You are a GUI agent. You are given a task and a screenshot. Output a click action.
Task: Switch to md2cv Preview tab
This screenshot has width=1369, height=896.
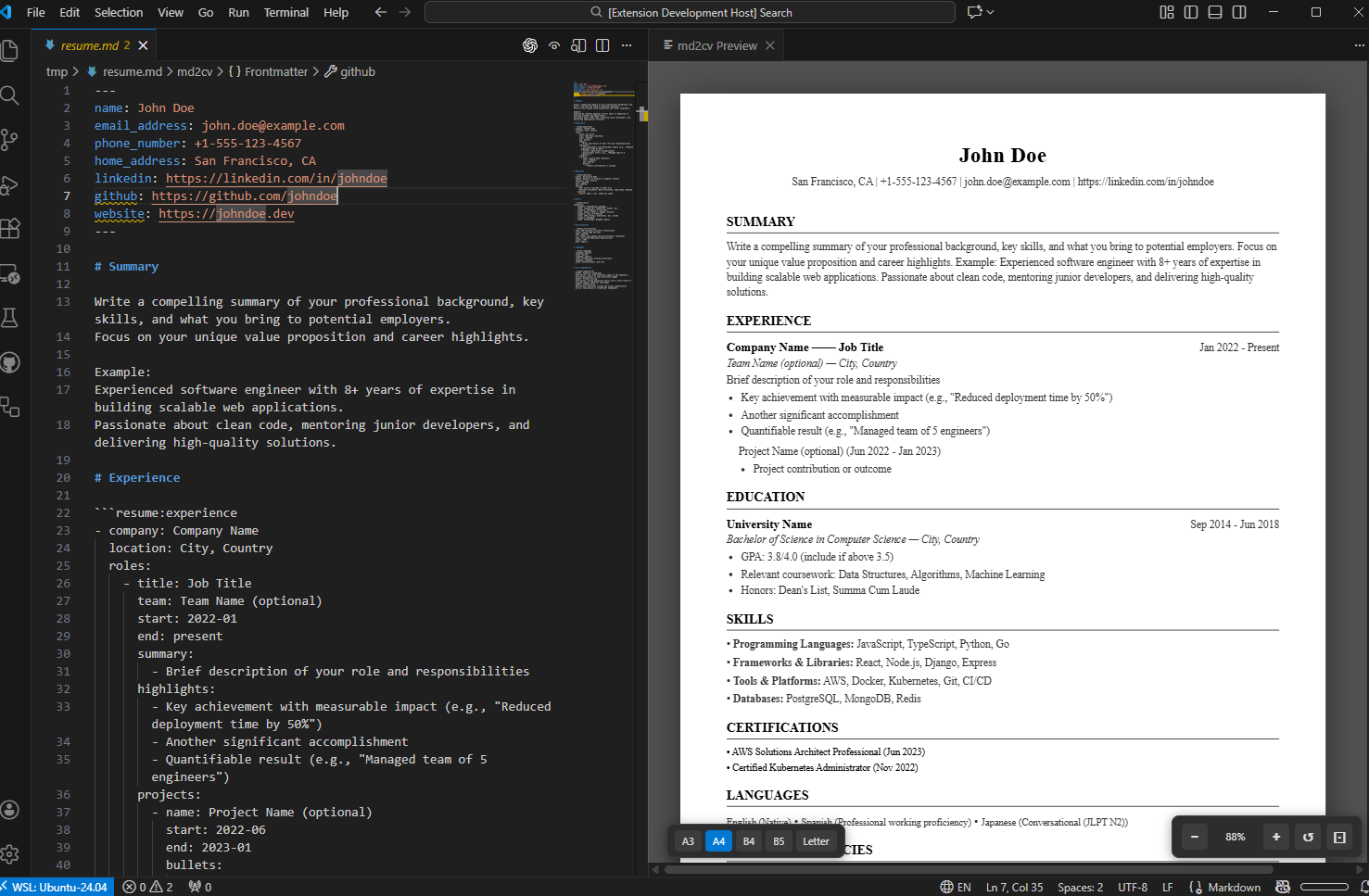click(x=717, y=45)
